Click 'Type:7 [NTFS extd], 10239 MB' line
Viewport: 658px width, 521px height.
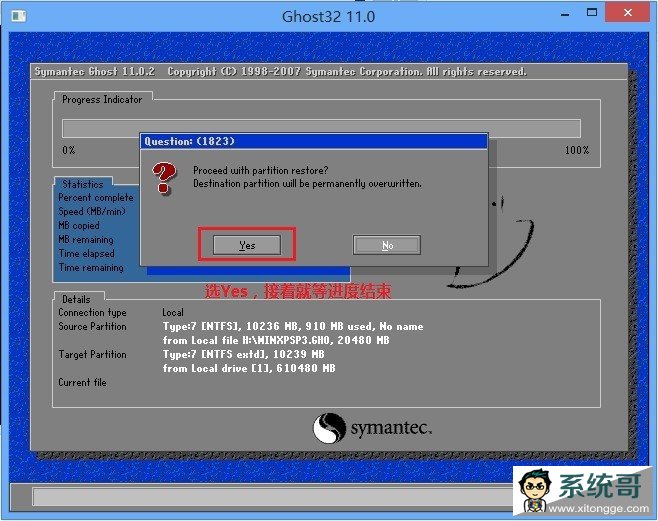[x=243, y=354]
